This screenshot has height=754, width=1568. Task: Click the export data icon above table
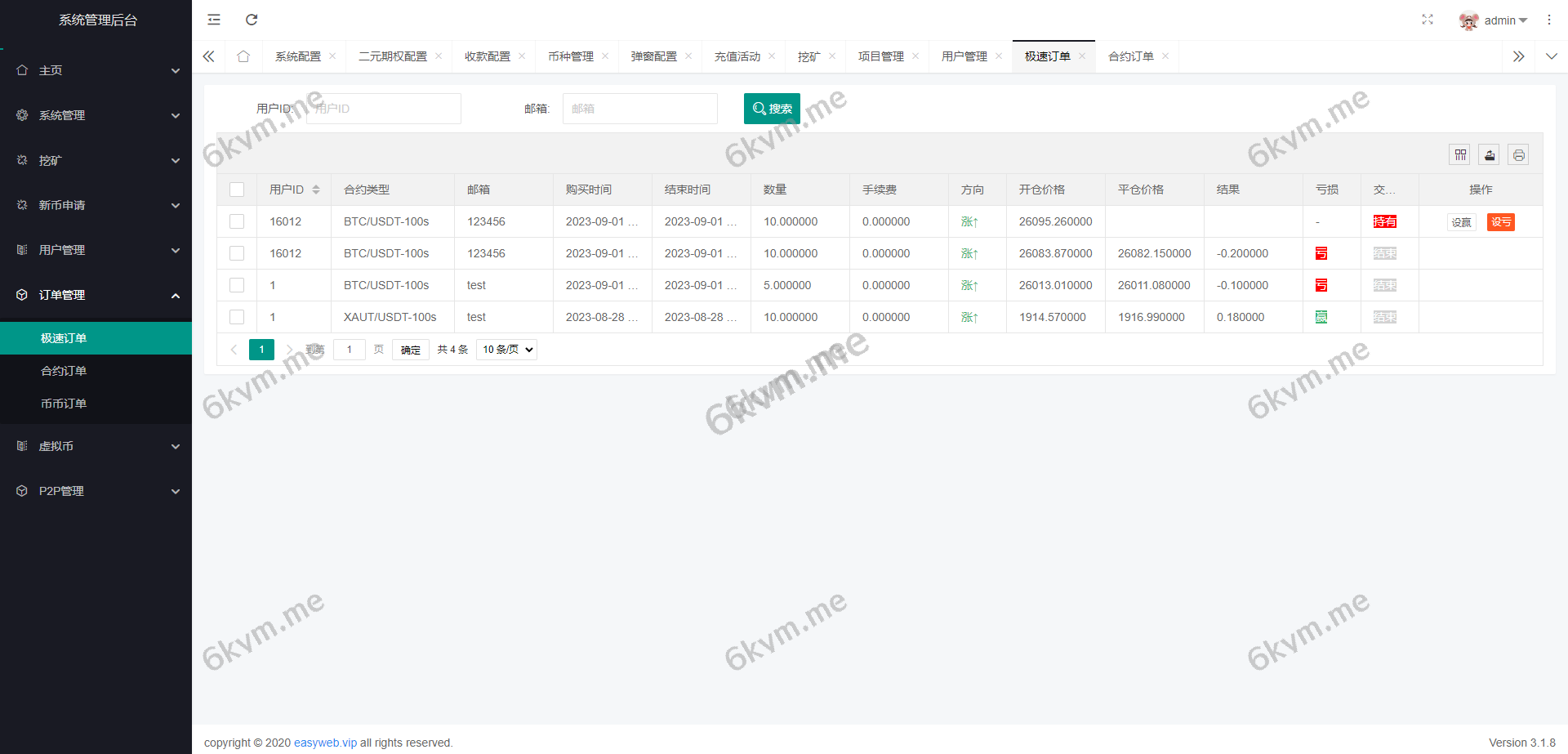tap(1489, 154)
